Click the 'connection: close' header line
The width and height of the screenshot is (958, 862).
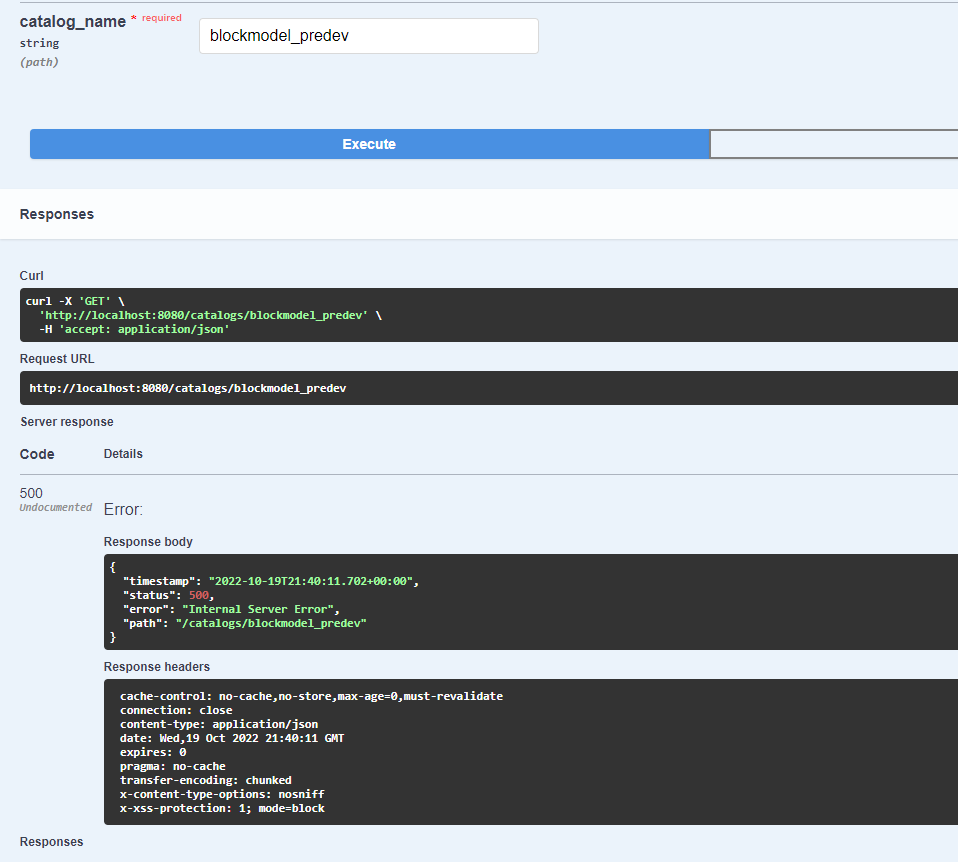(x=176, y=710)
